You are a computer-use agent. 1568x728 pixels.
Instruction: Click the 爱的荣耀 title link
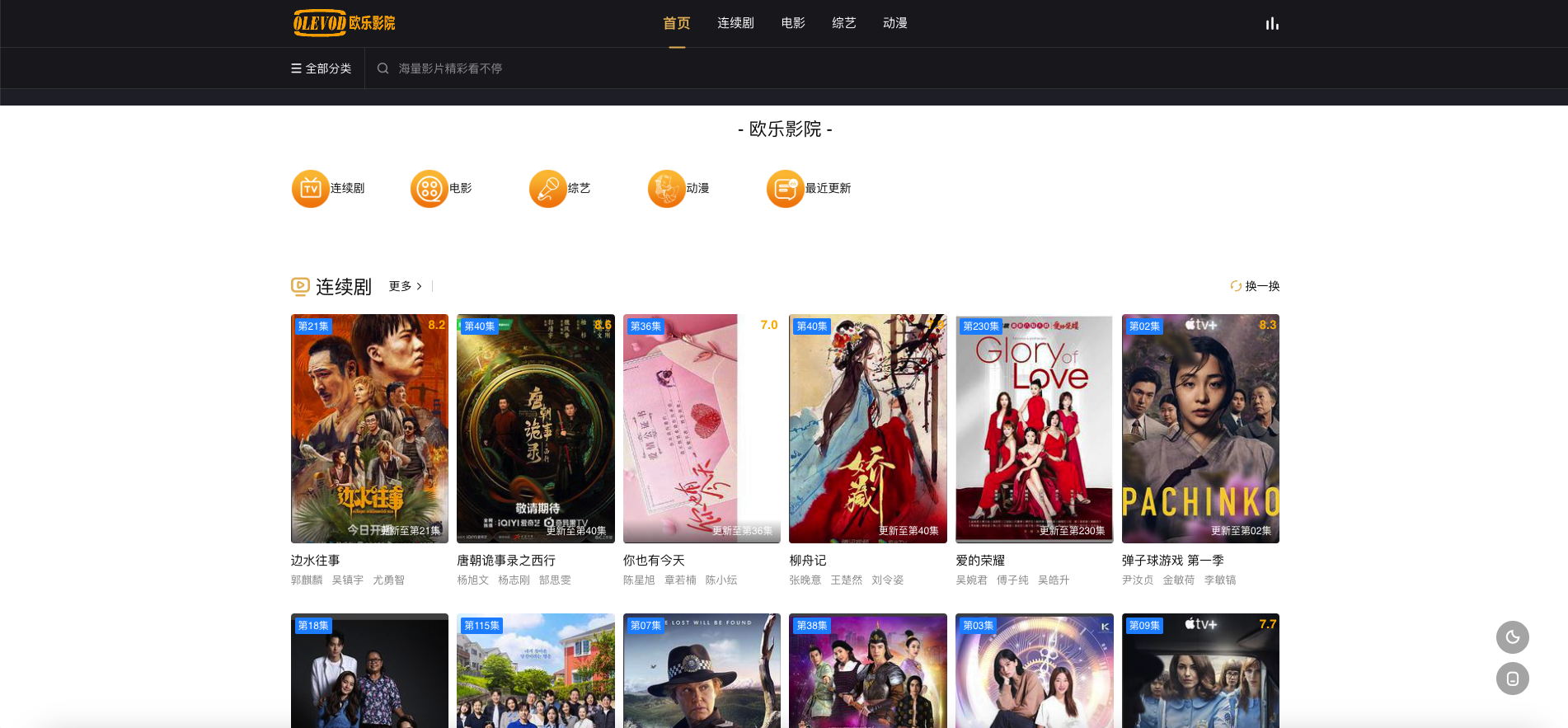[980, 561]
